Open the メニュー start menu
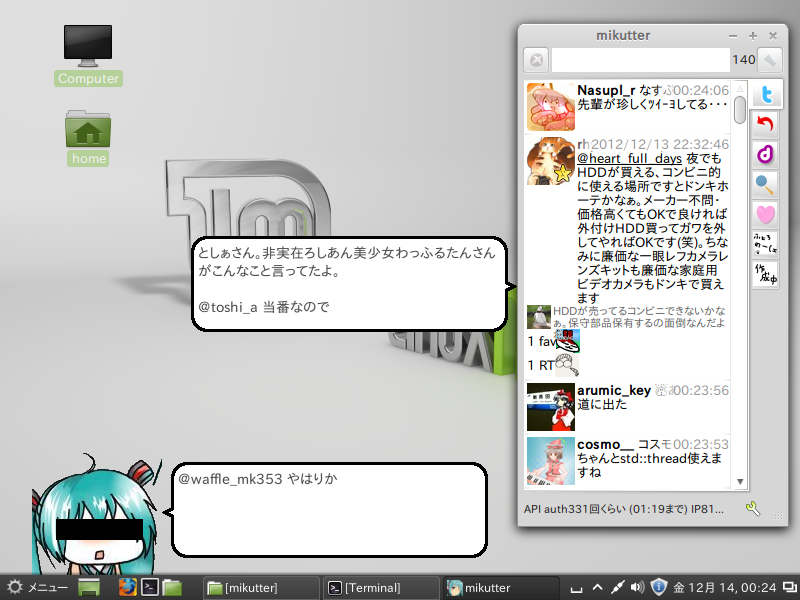Viewport: 800px width, 600px height. click(37, 587)
